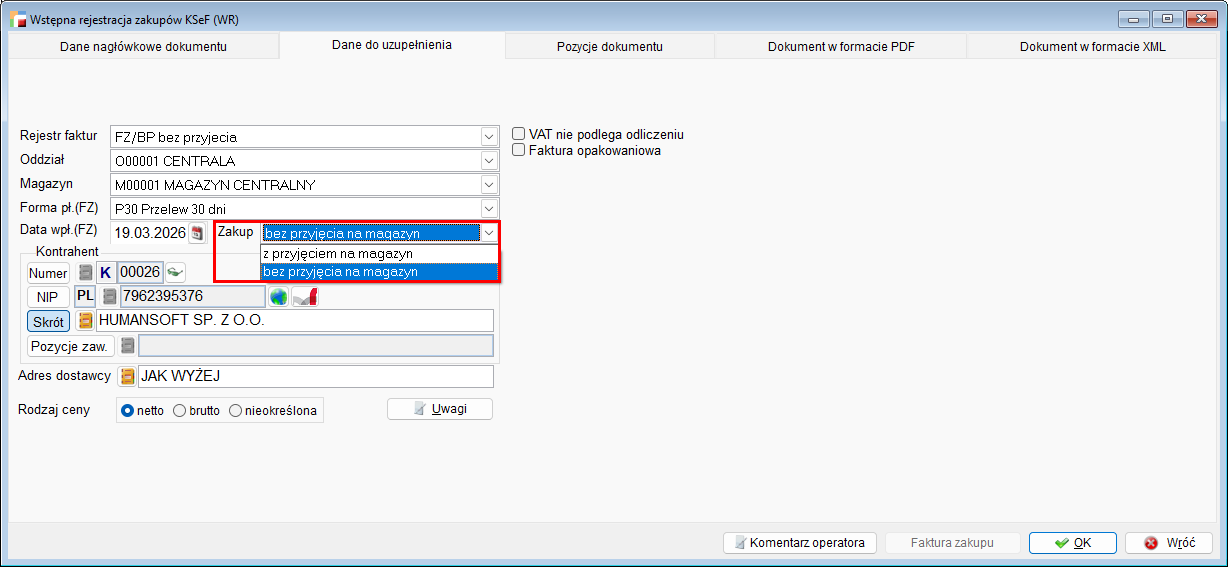Expand the Rejestr faktur dropdown
Image resolution: width=1228 pixels, height=567 pixels.
(488, 137)
